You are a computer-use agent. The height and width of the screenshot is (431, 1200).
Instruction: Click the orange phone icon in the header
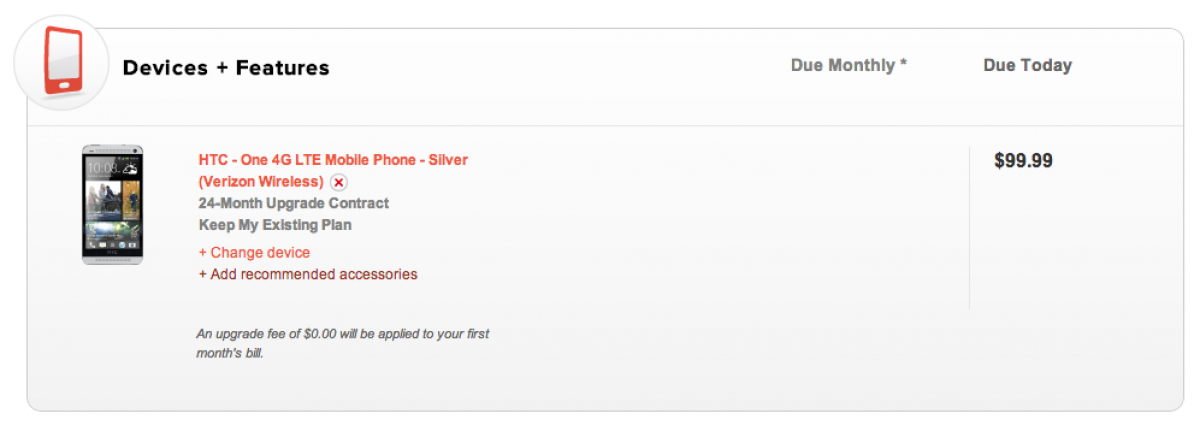(x=62, y=62)
